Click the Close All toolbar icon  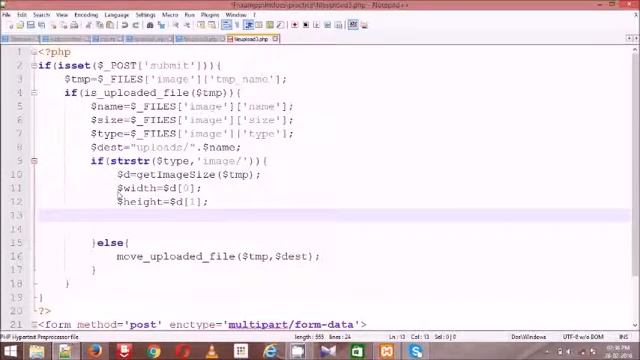coord(64,25)
